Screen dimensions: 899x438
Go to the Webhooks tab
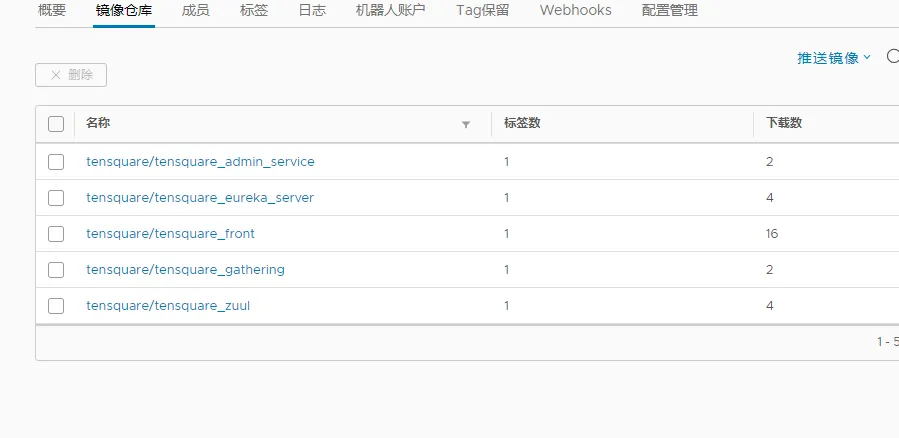tap(576, 11)
